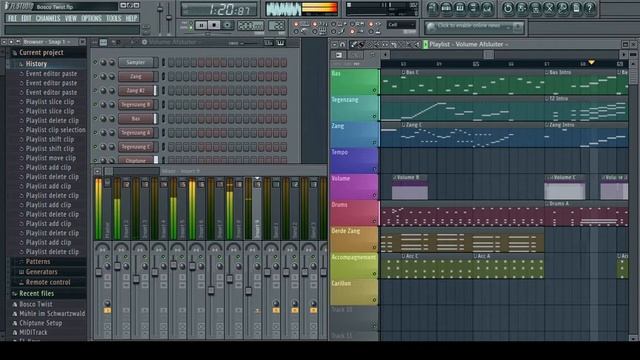Open the CHANNELS menu

(48, 18)
